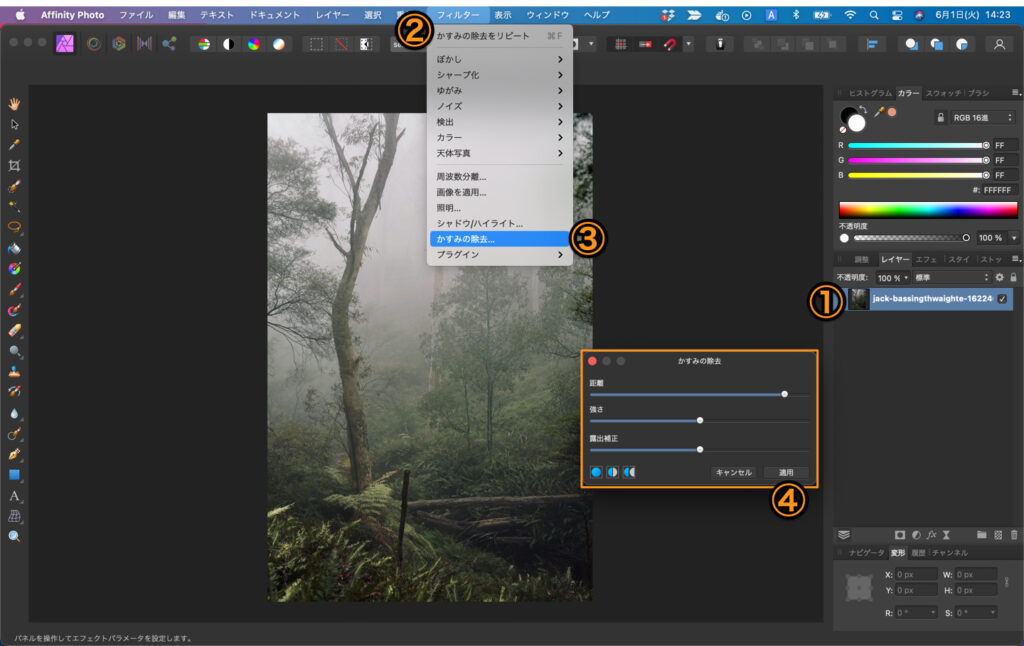Image resolution: width=1024 pixels, height=646 pixels.
Task: Click the 強さ slider handle
Action: point(700,420)
